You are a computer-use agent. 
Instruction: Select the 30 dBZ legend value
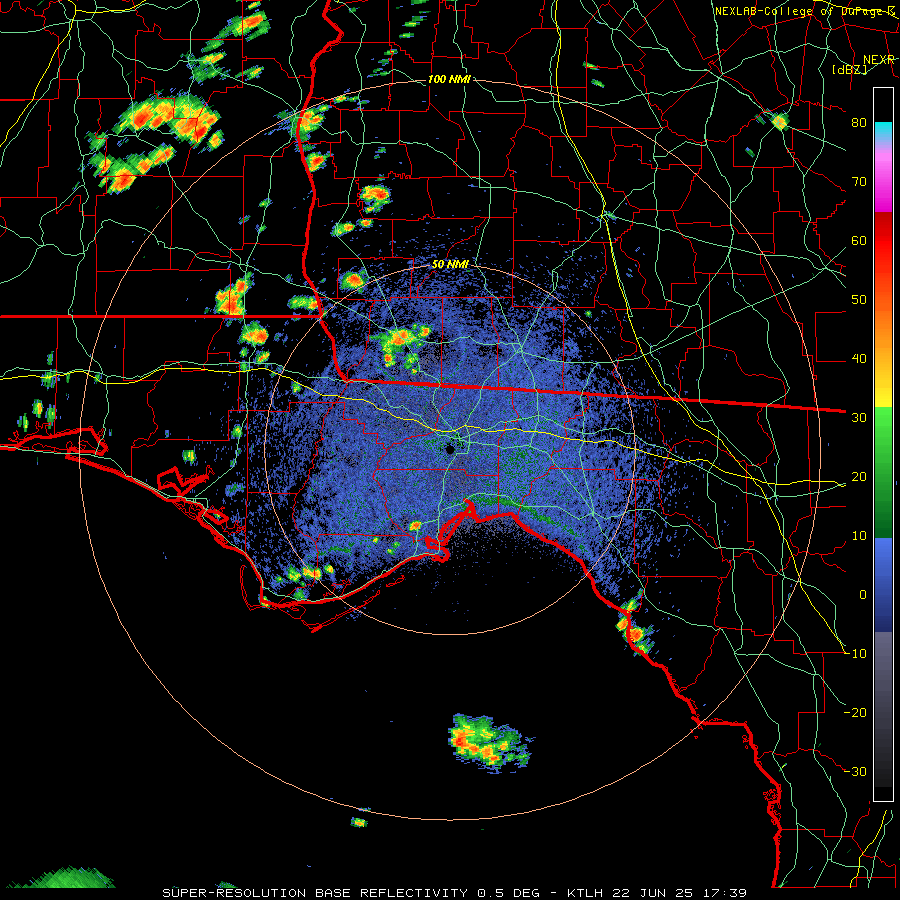pyautogui.click(x=859, y=418)
